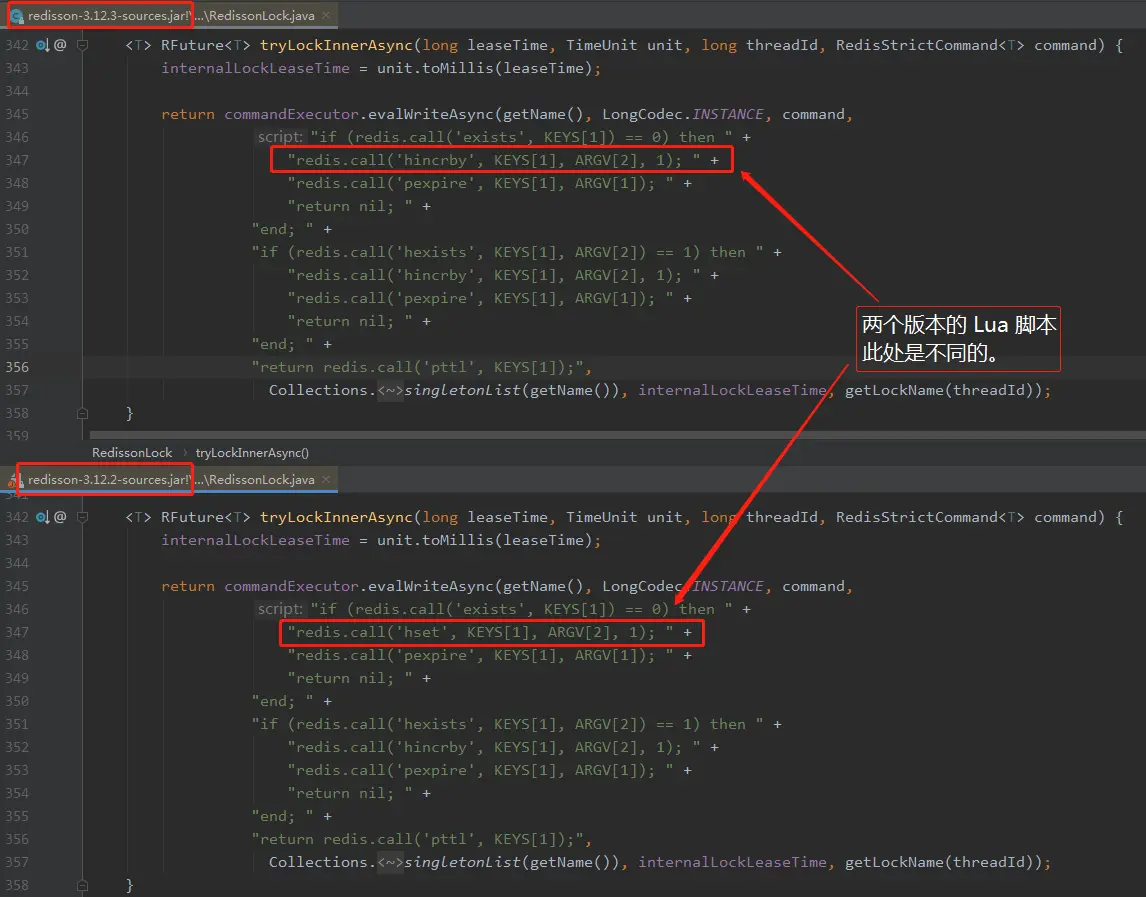The image size is (1146, 897).
Task: Select the redisson-3.12.2-sources RedissonLock.java tab
Action: [170, 480]
